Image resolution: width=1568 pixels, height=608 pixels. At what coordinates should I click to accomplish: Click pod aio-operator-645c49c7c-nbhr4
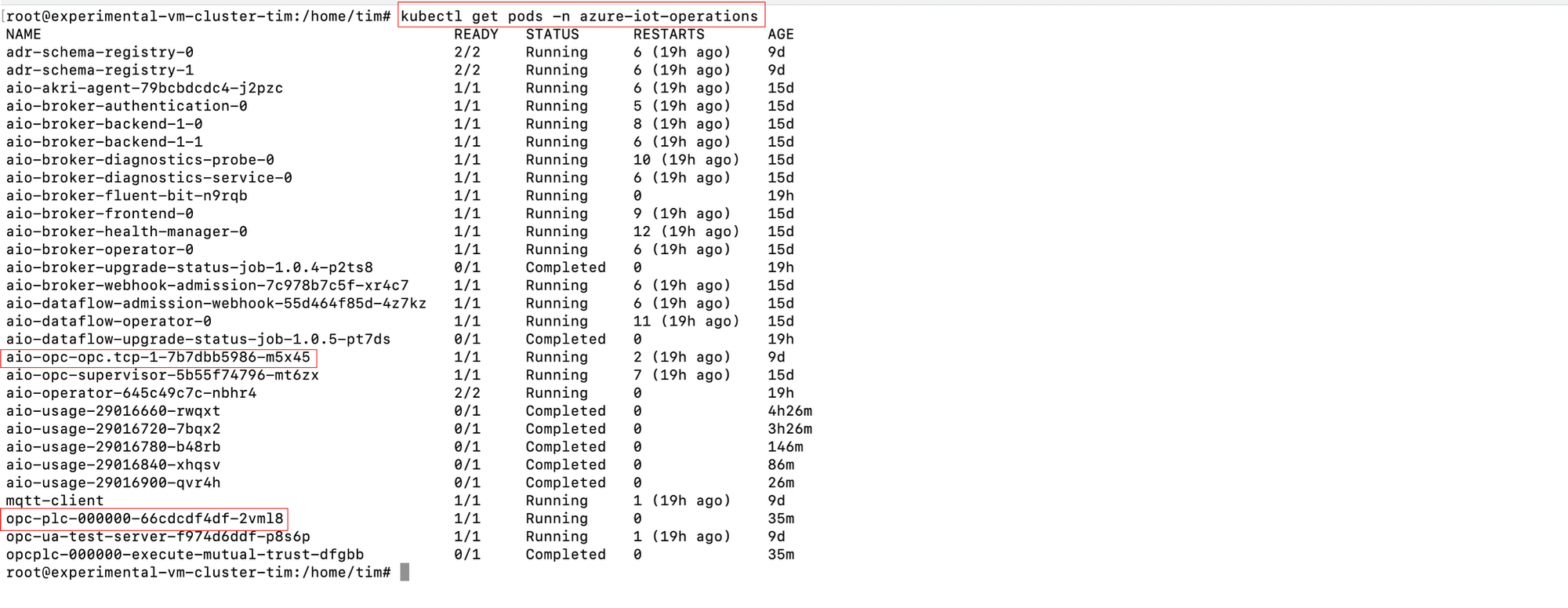click(x=131, y=394)
